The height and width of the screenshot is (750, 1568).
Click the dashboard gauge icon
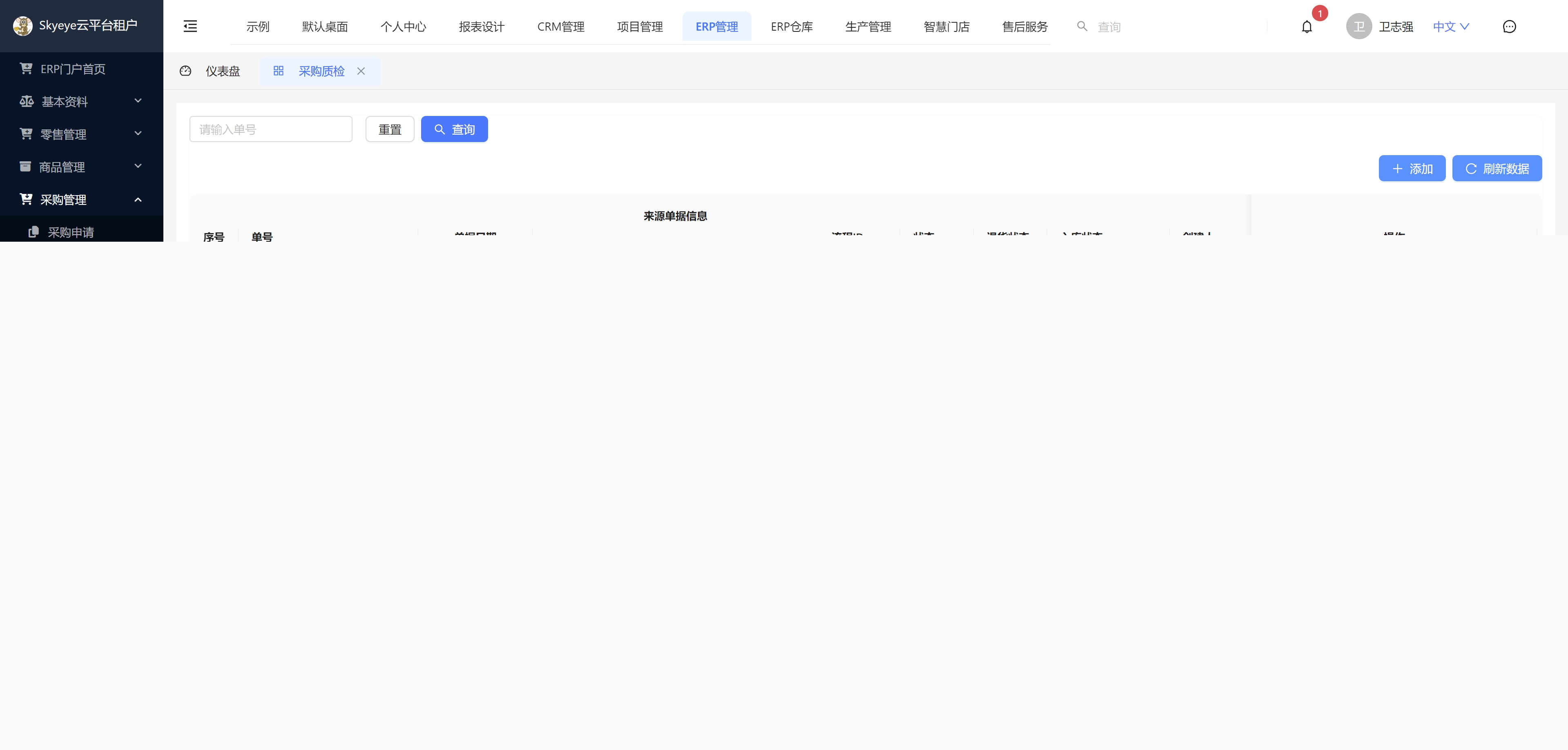(x=186, y=71)
